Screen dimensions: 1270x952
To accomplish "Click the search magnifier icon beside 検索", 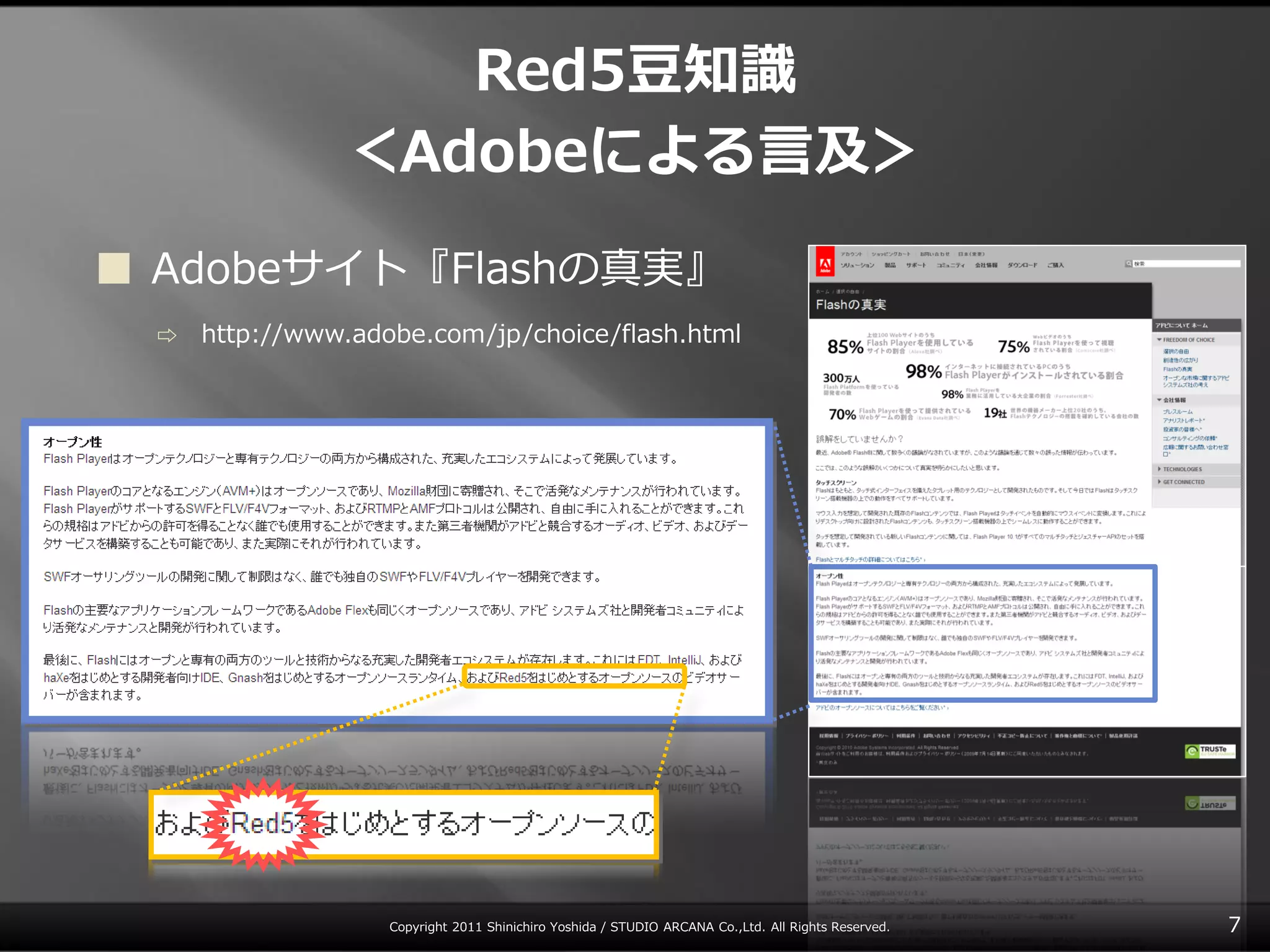I will [1129, 264].
